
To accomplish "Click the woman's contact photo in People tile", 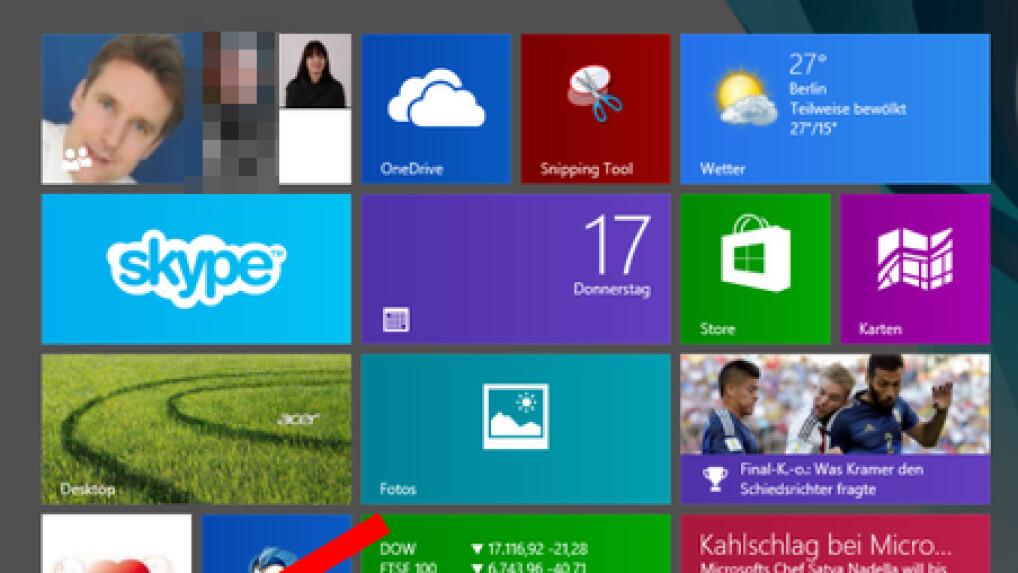I will coord(315,71).
